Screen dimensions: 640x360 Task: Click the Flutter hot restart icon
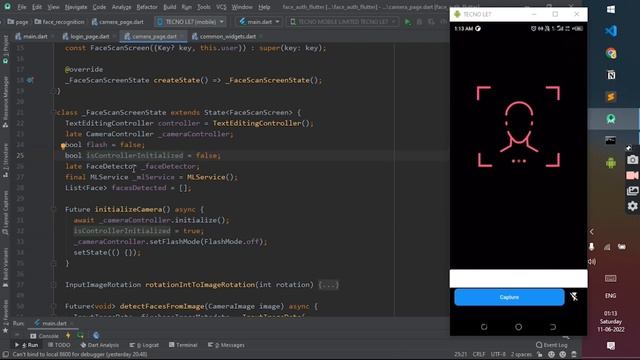tap(80, 336)
